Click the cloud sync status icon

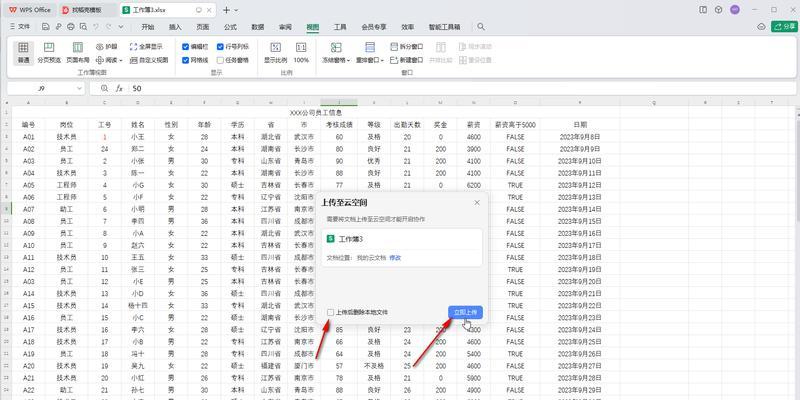click(761, 27)
